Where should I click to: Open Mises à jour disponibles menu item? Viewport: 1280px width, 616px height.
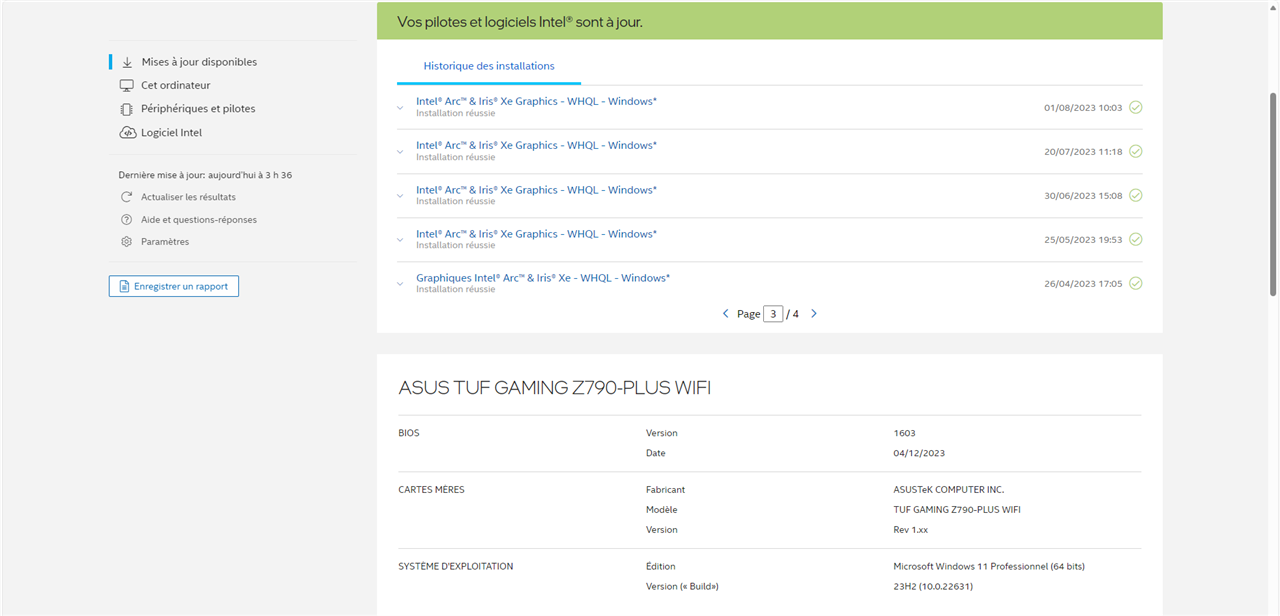point(199,62)
